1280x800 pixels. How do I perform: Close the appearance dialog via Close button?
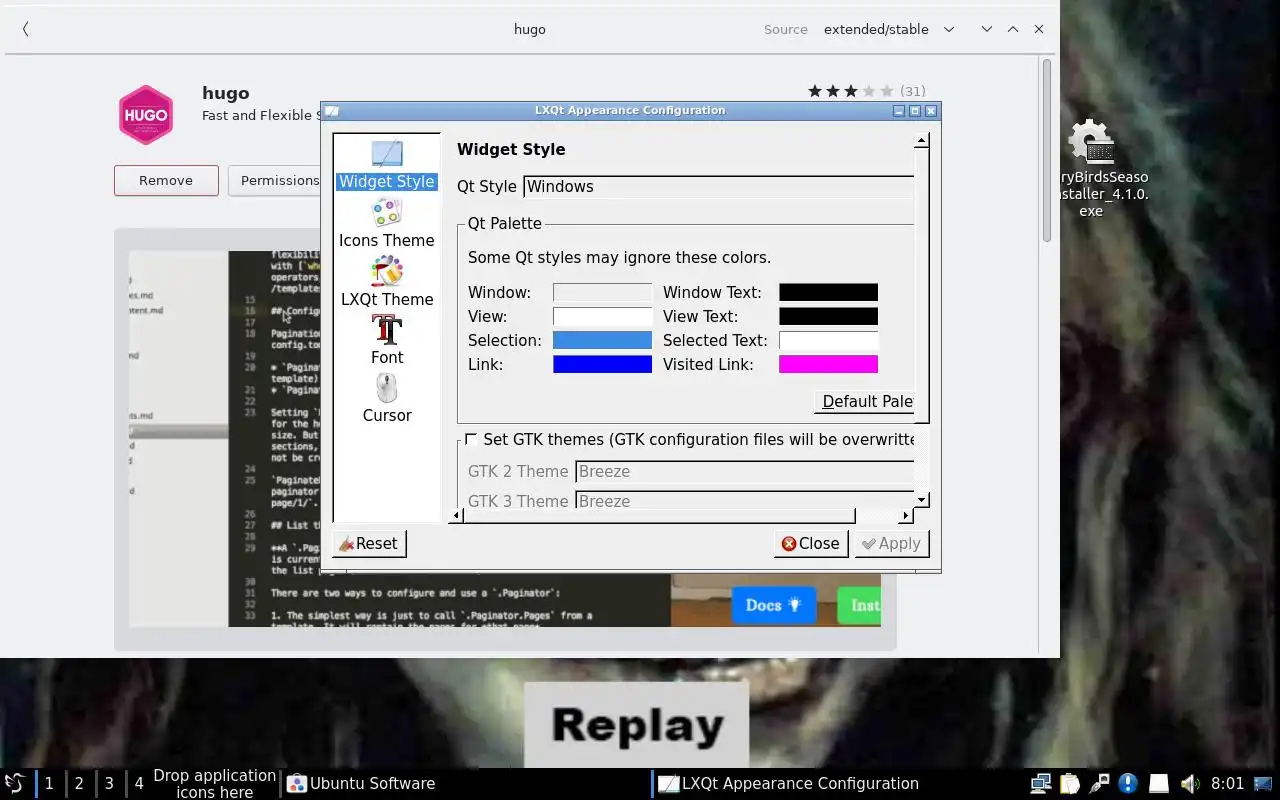coord(811,543)
